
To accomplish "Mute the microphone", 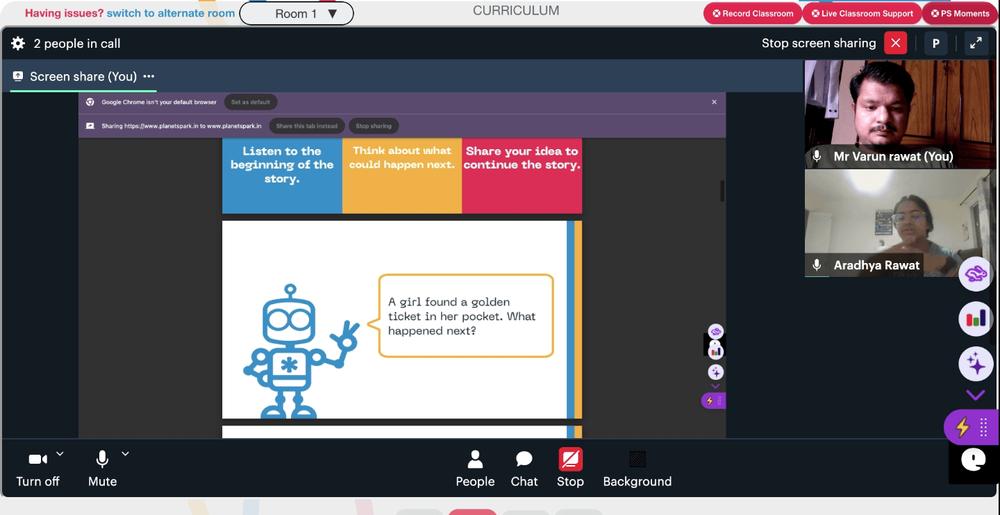I will [102, 468].
